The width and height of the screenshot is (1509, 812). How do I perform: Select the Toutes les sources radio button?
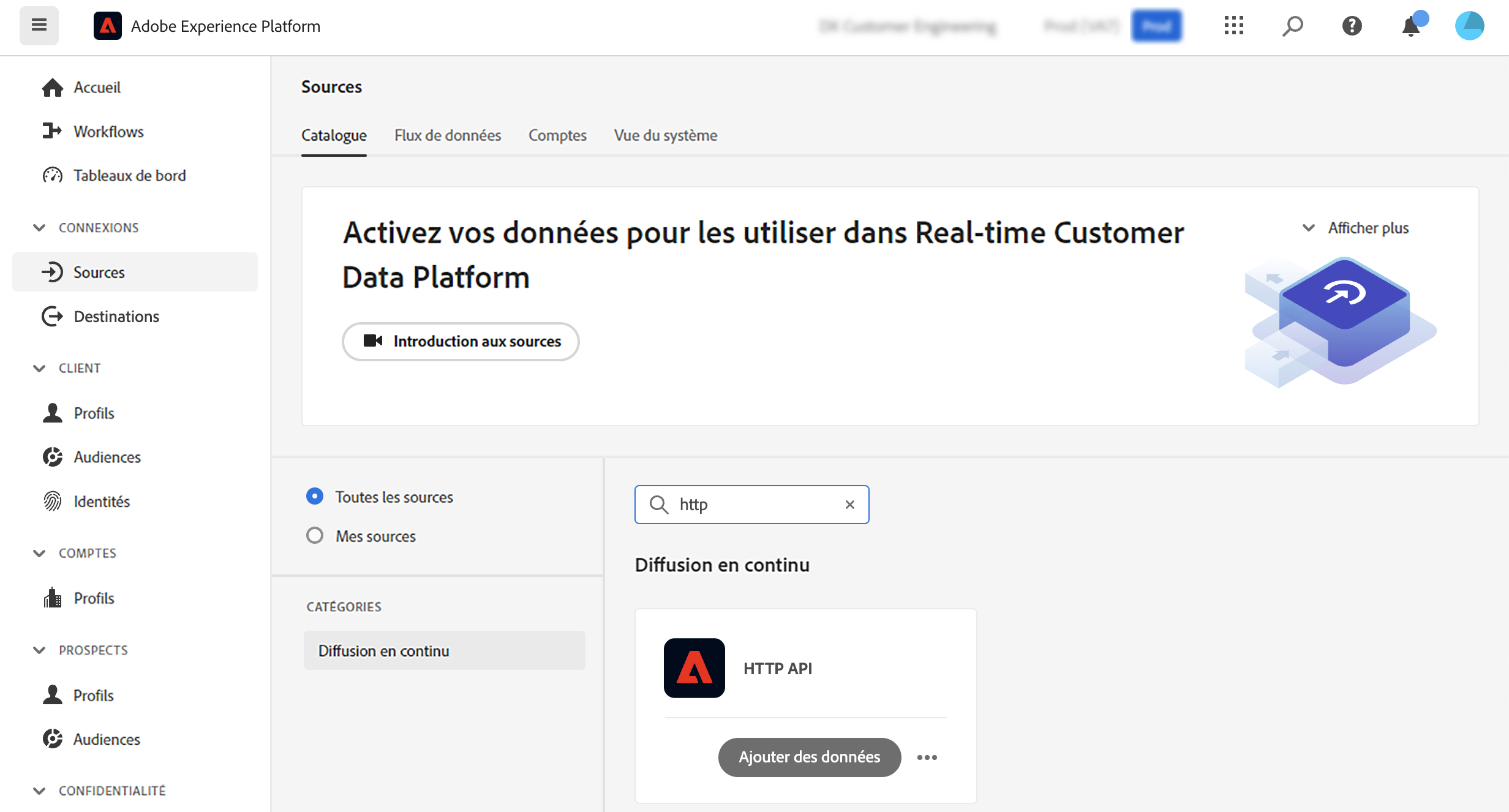[315, 497]
